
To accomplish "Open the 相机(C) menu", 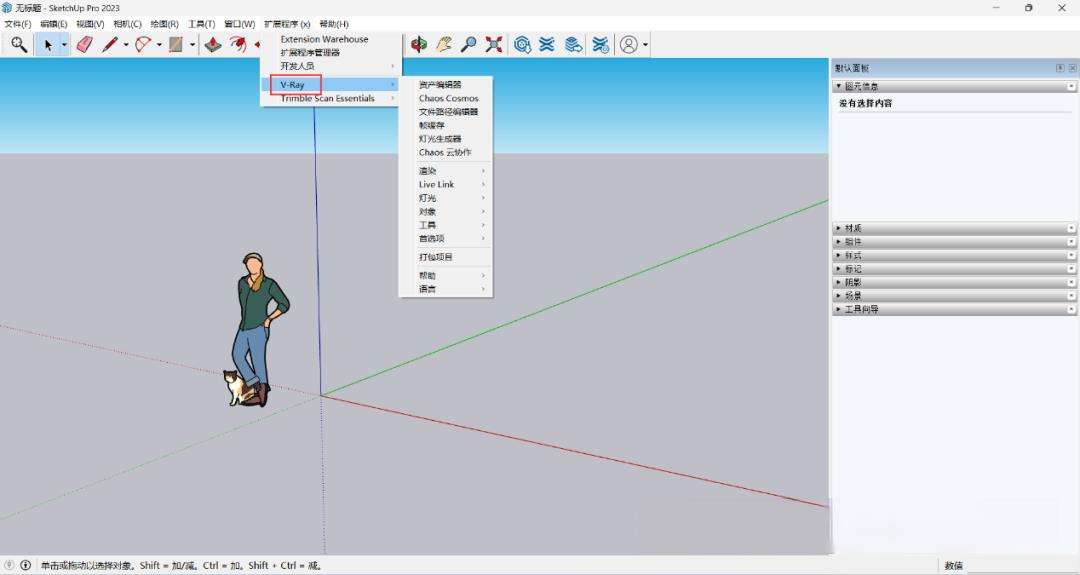I will (x=127, y=24).
